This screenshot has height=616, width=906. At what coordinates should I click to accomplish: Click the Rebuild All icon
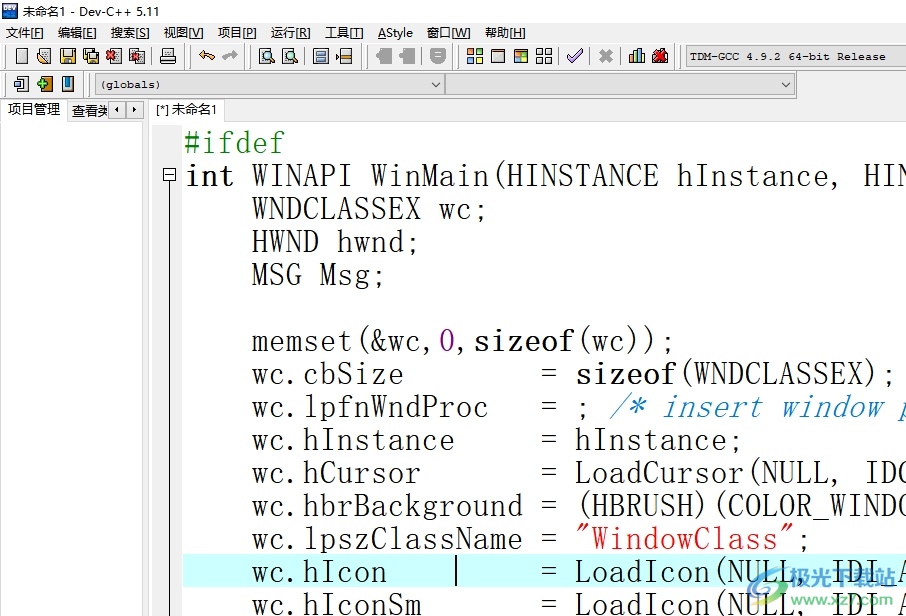(544, 56)
